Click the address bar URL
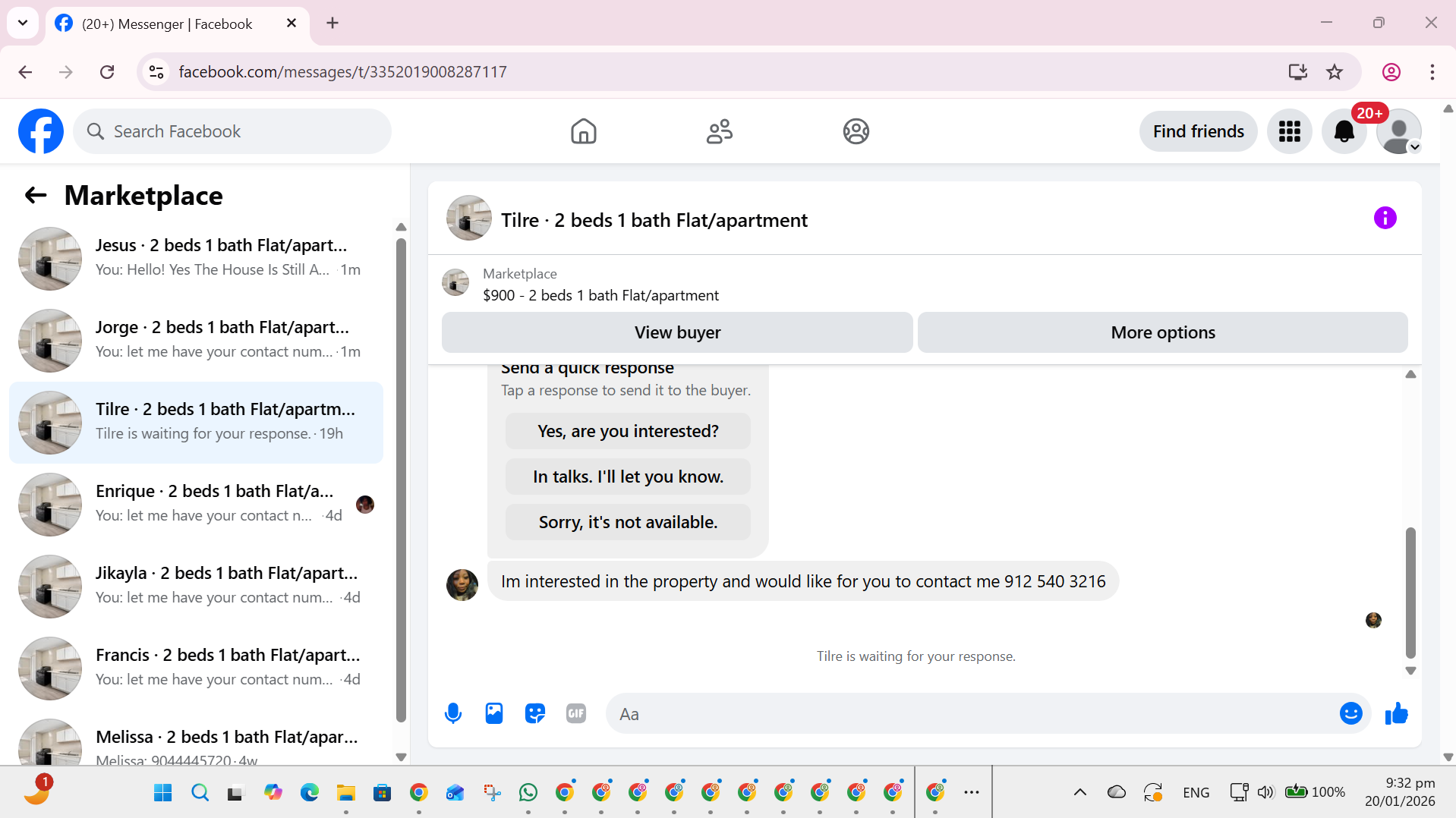Screen dimensions: 1456x818 pos(342,72)
